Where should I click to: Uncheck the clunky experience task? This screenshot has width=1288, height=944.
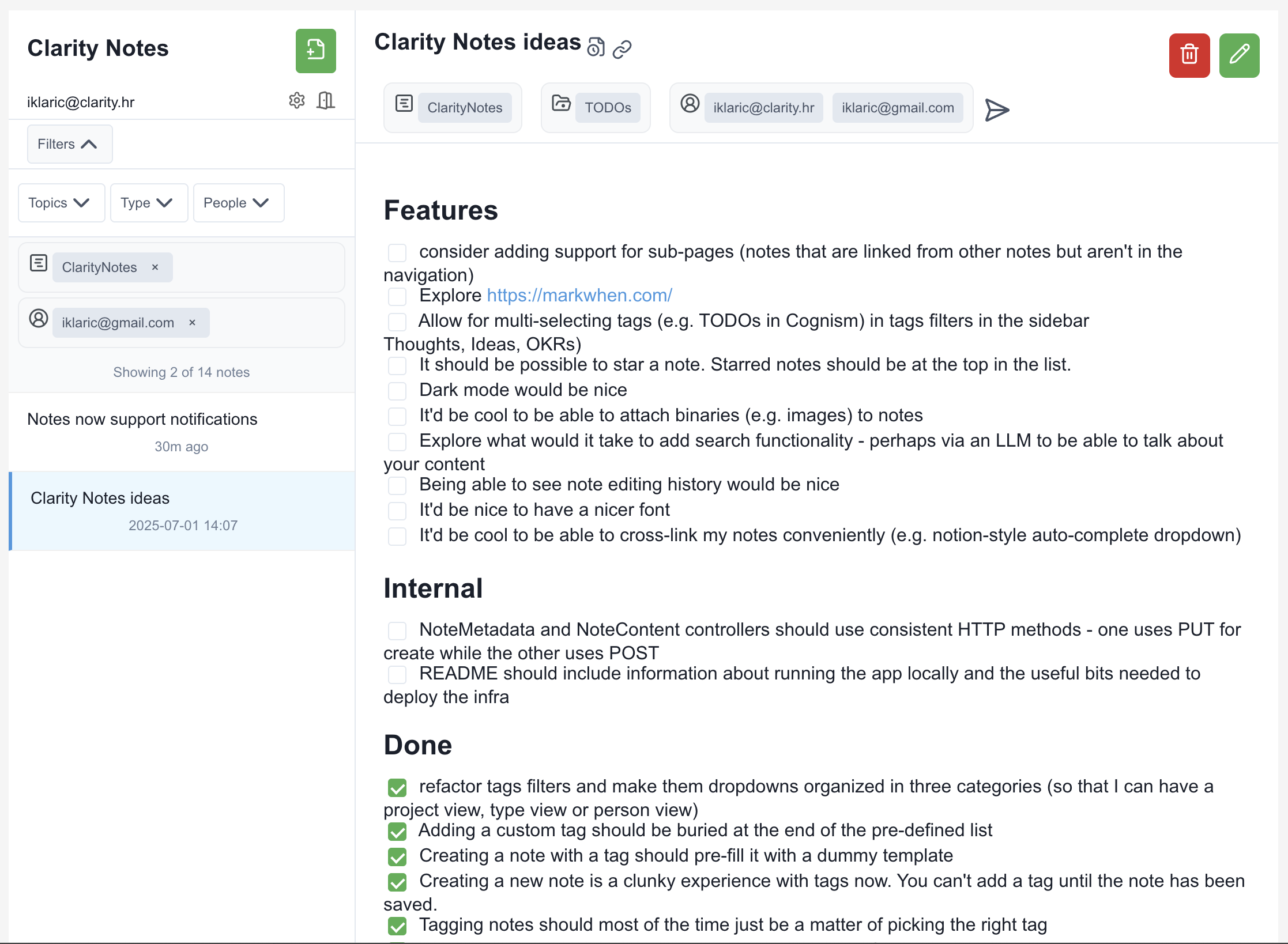[397, 882]
